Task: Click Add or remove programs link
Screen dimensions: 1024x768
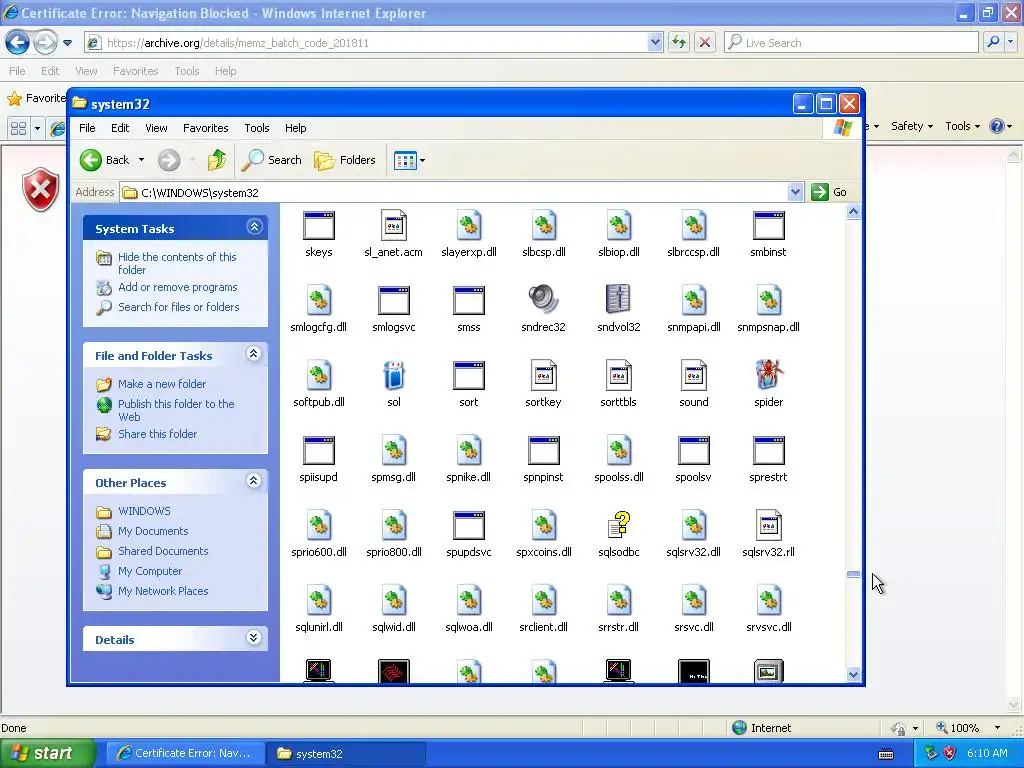Action: coord(178,287)
